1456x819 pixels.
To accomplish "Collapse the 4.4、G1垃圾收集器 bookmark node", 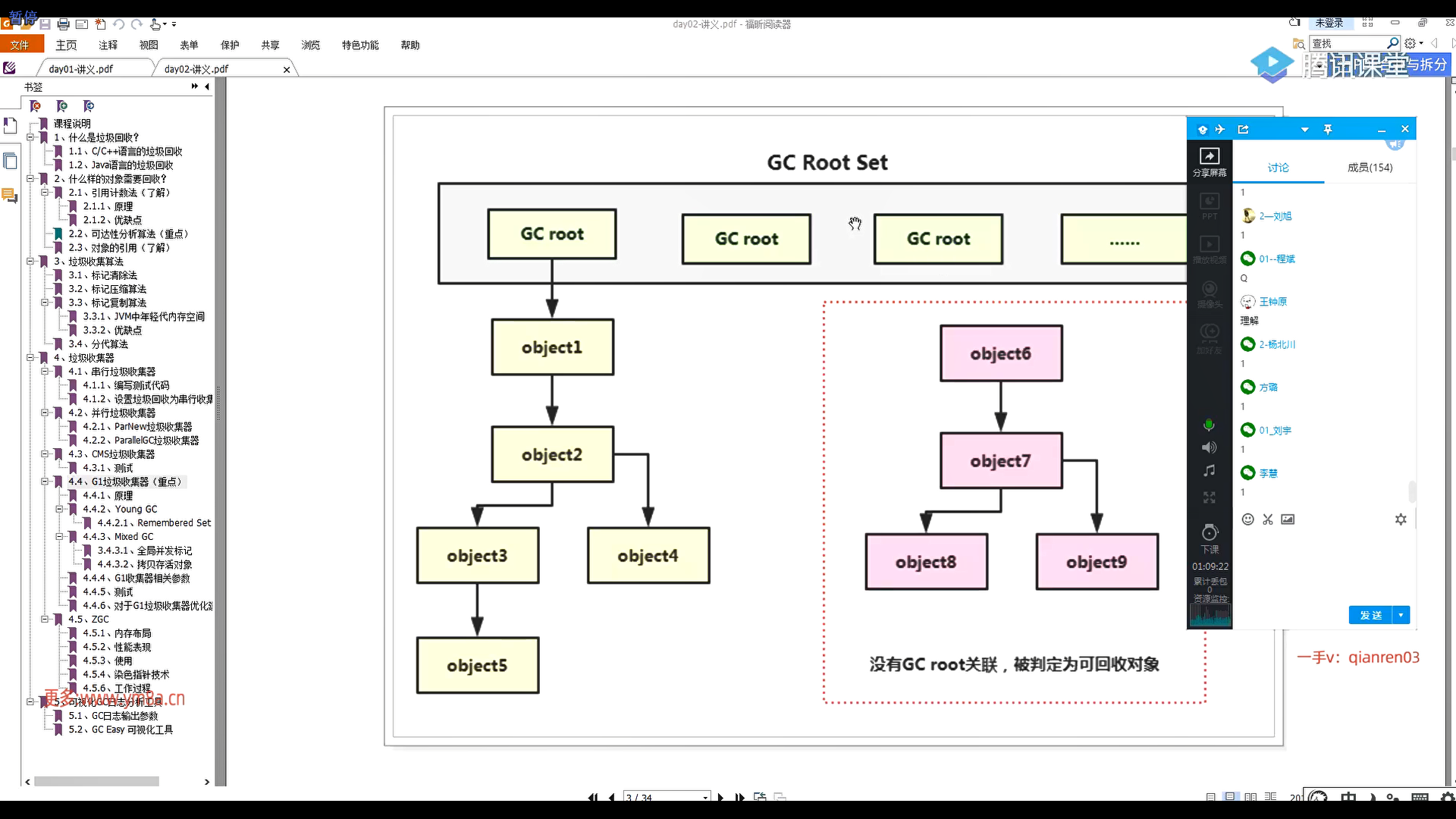I will tap(45, 482).
